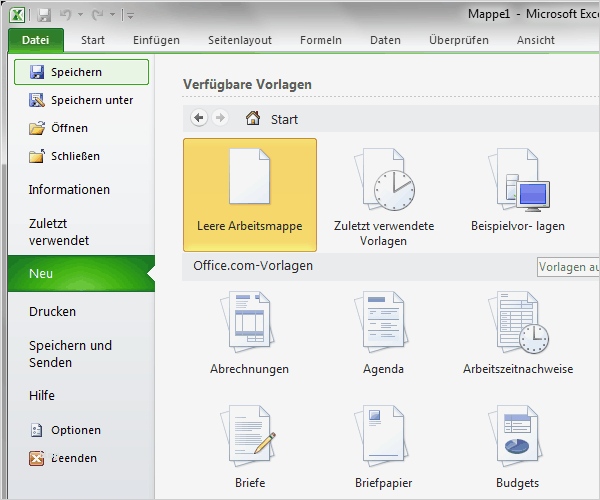Switch to the Seitenlayout ribbon tab
Screen dimensions: 600x500
pyautogui.click(x=240, y=40)
